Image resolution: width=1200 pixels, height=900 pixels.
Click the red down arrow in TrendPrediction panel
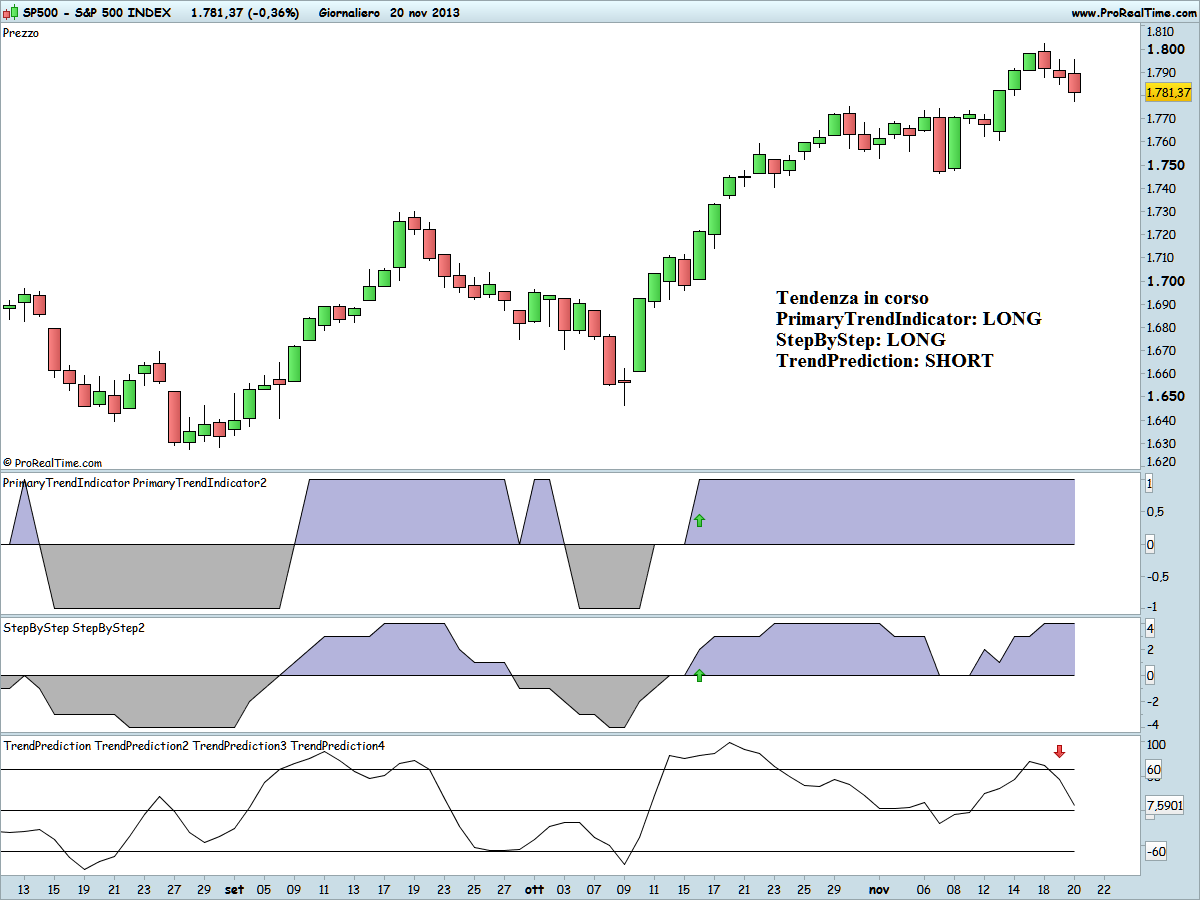click(x=1059, y=751)
